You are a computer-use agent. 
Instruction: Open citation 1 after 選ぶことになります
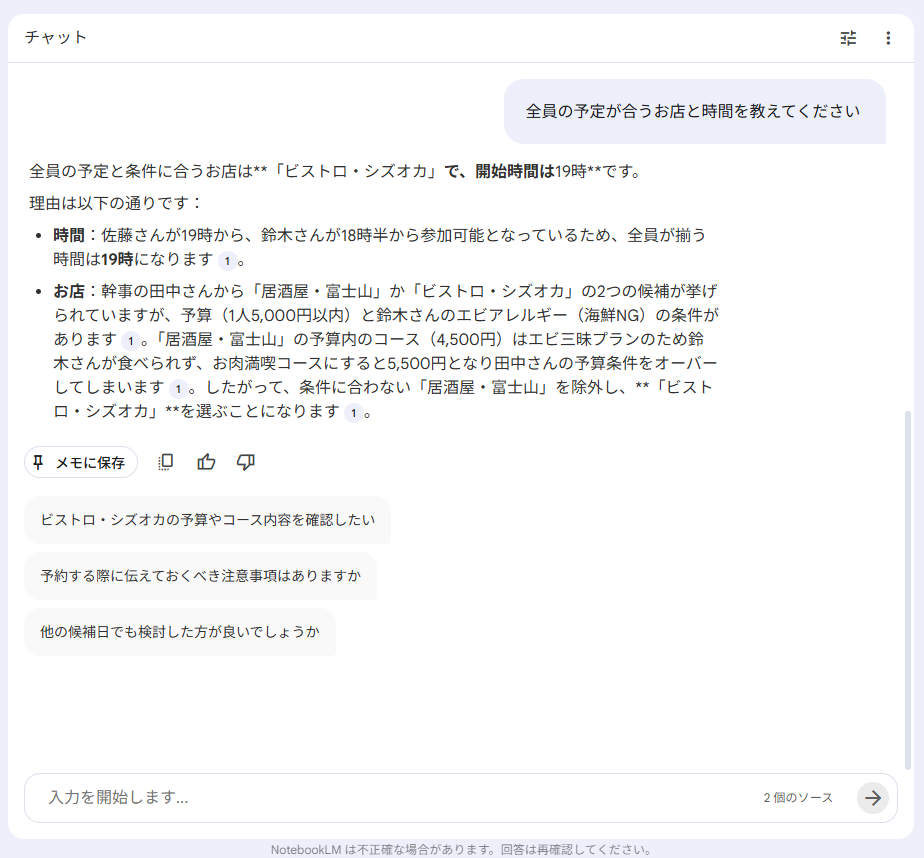click(x=353, y=413)
